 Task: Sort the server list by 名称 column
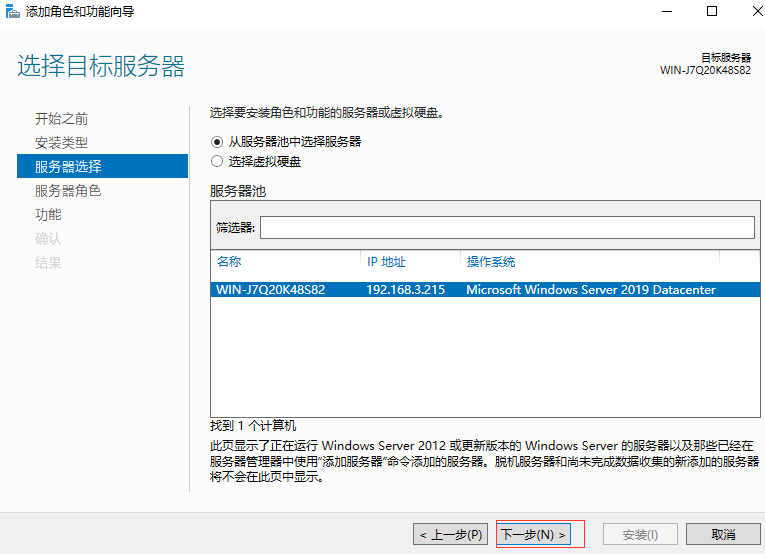(229, 262)
